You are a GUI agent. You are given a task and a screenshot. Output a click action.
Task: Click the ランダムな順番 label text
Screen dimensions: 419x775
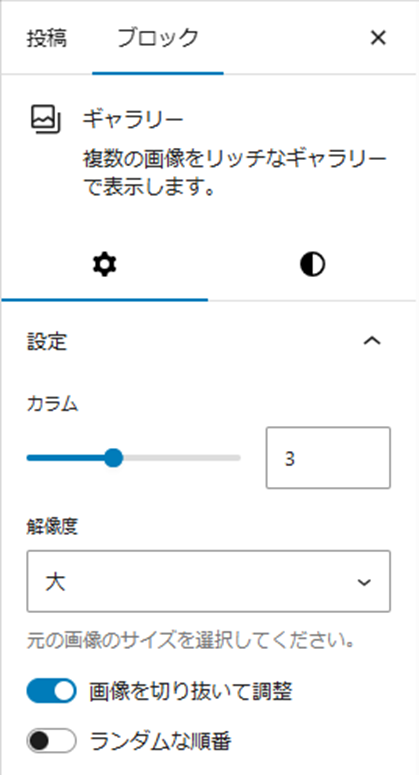tap(161, 741)
